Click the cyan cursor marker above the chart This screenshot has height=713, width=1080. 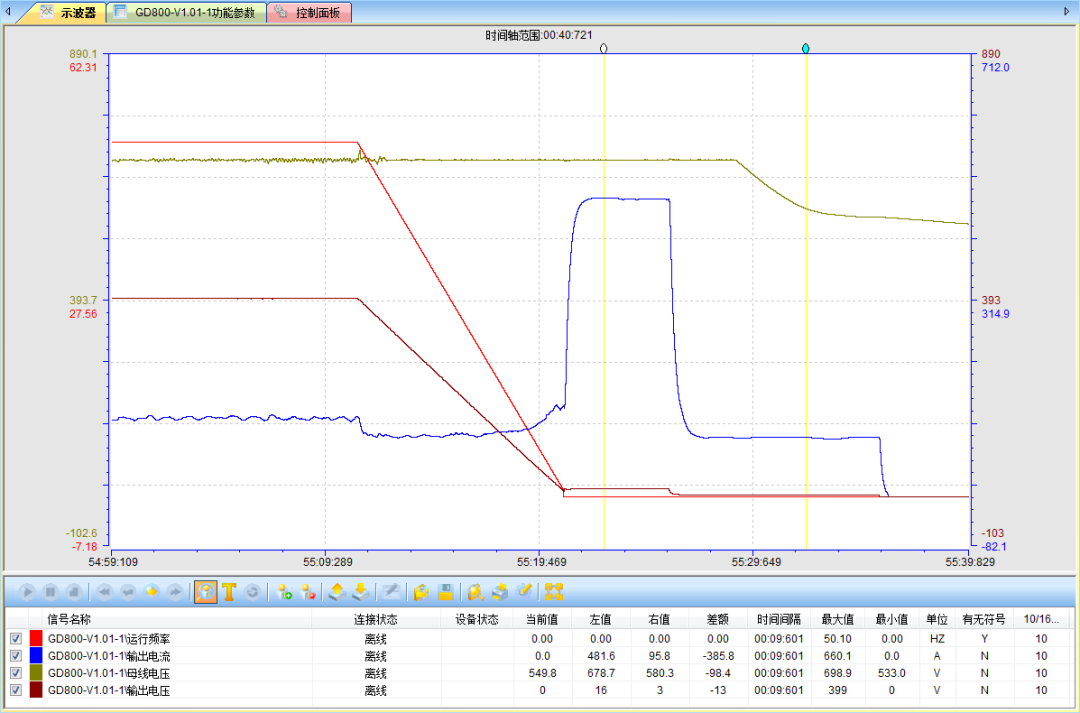tap(805, 48)
